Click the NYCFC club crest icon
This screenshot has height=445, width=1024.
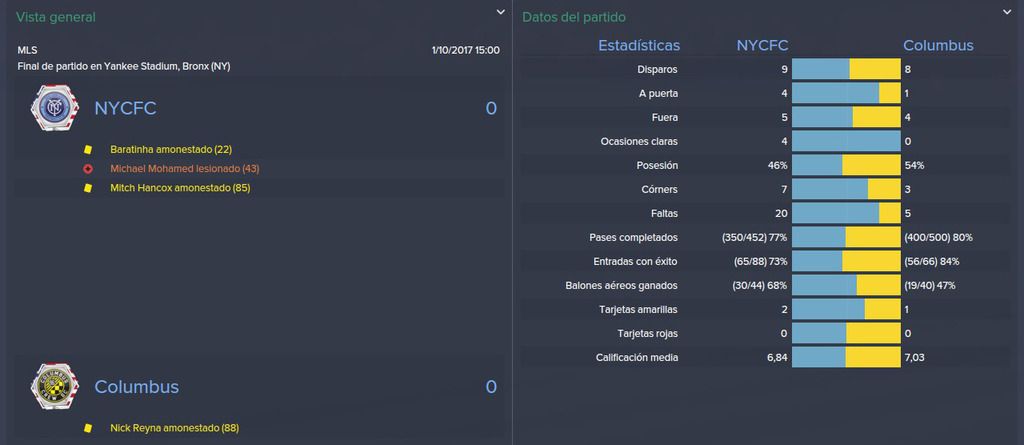[55, 108]
